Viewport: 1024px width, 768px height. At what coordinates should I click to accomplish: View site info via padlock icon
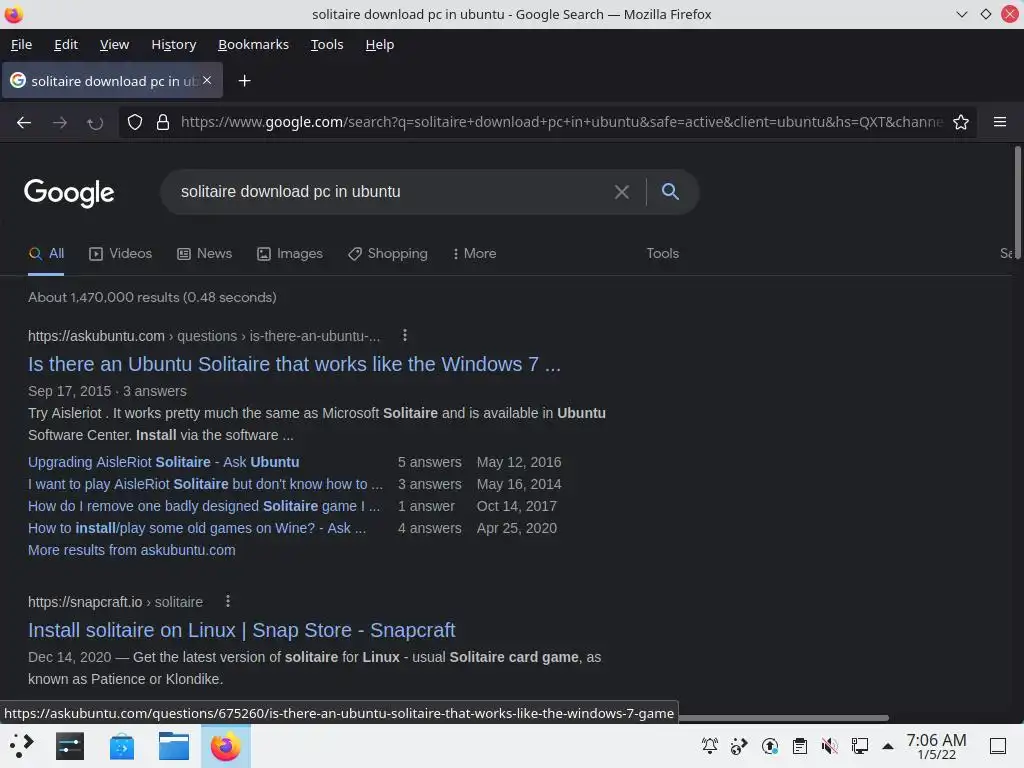(163, 122)
